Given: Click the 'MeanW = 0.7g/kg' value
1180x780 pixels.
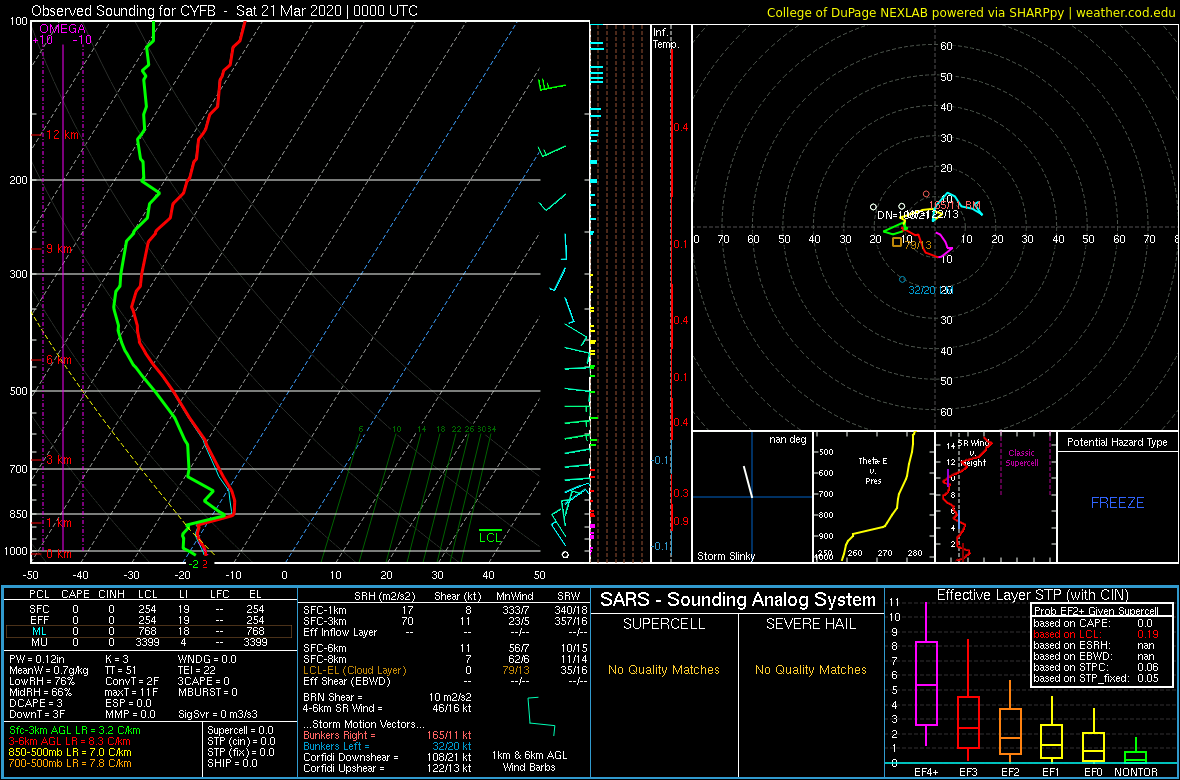Looking at the screenshot, I should click(48, 670).
